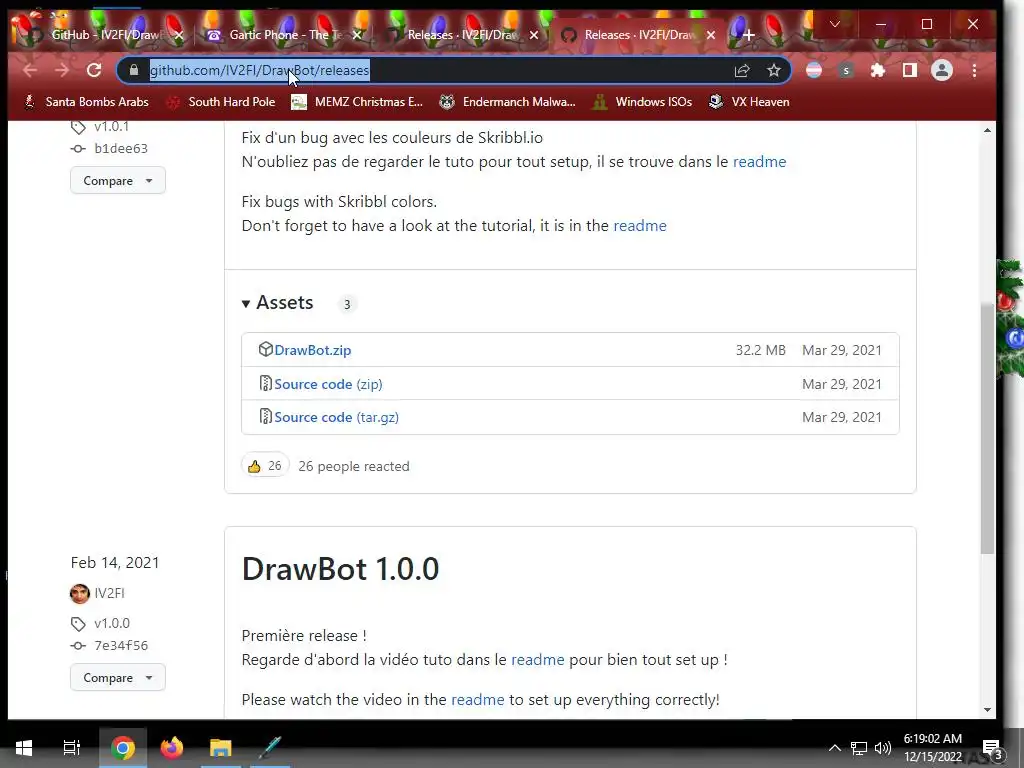Go forward using the browser forward arrow
The width and height of the screenshot is (1024, 768).
(x=62, y=70)
